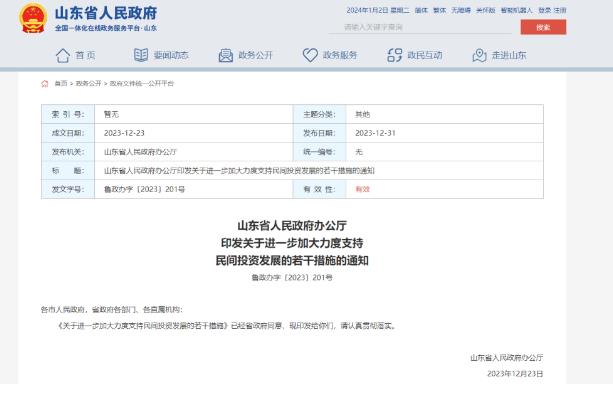Click the 发布日期 label cell
The image size is (613, 399).
coord(319,133)
